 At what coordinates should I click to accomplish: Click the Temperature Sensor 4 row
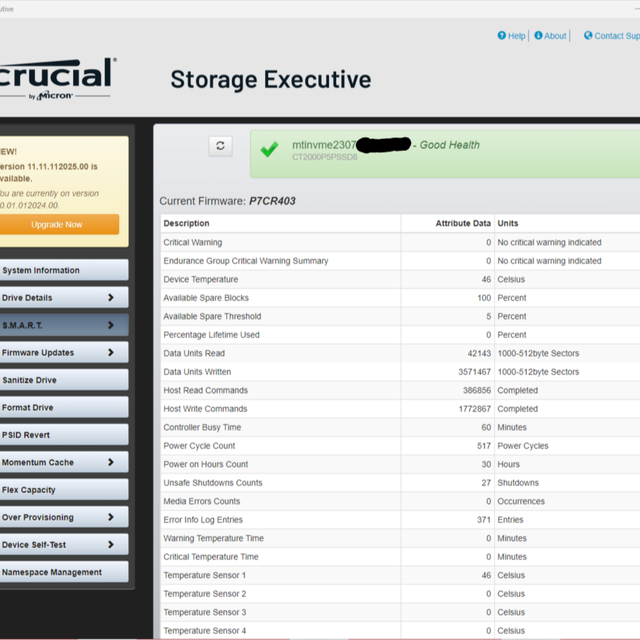click(400, 631)
